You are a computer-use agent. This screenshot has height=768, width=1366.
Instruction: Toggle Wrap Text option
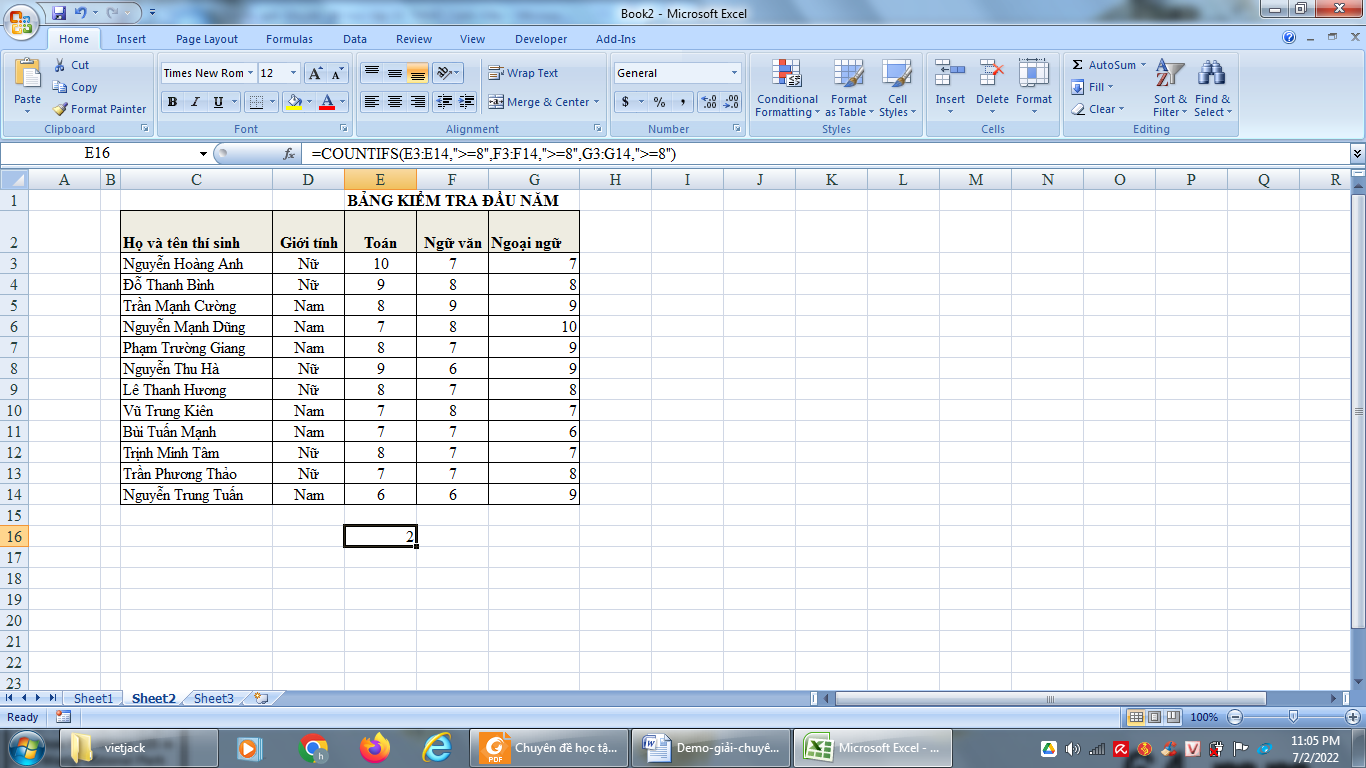523,73
